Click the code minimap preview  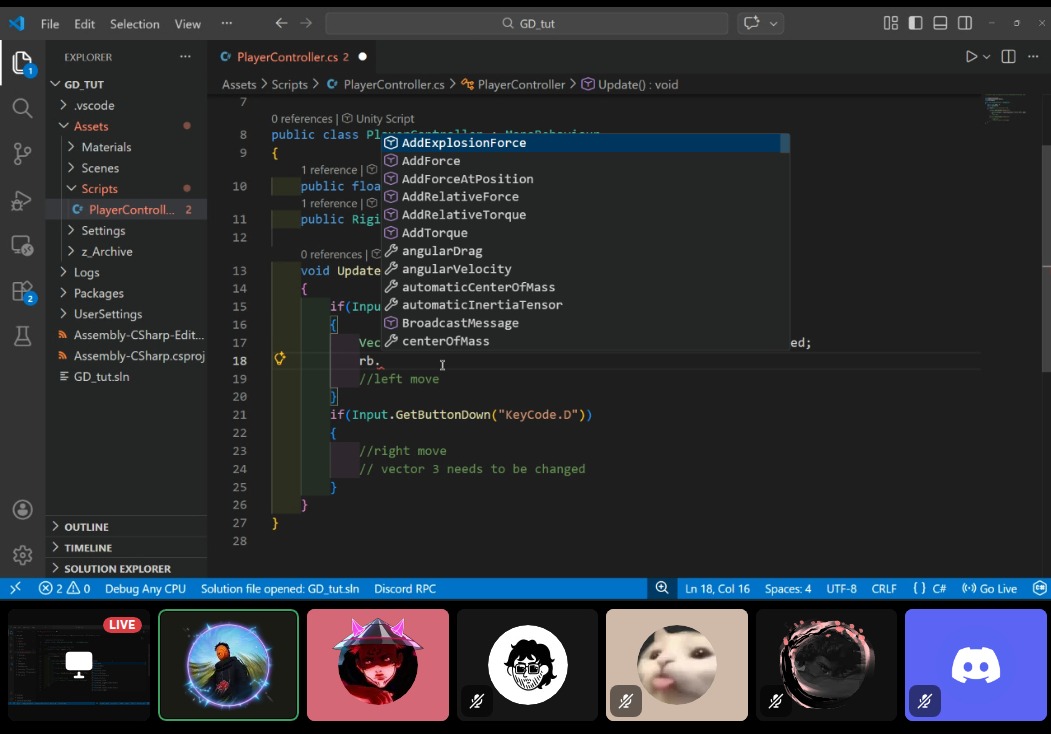click(1005, 109)
